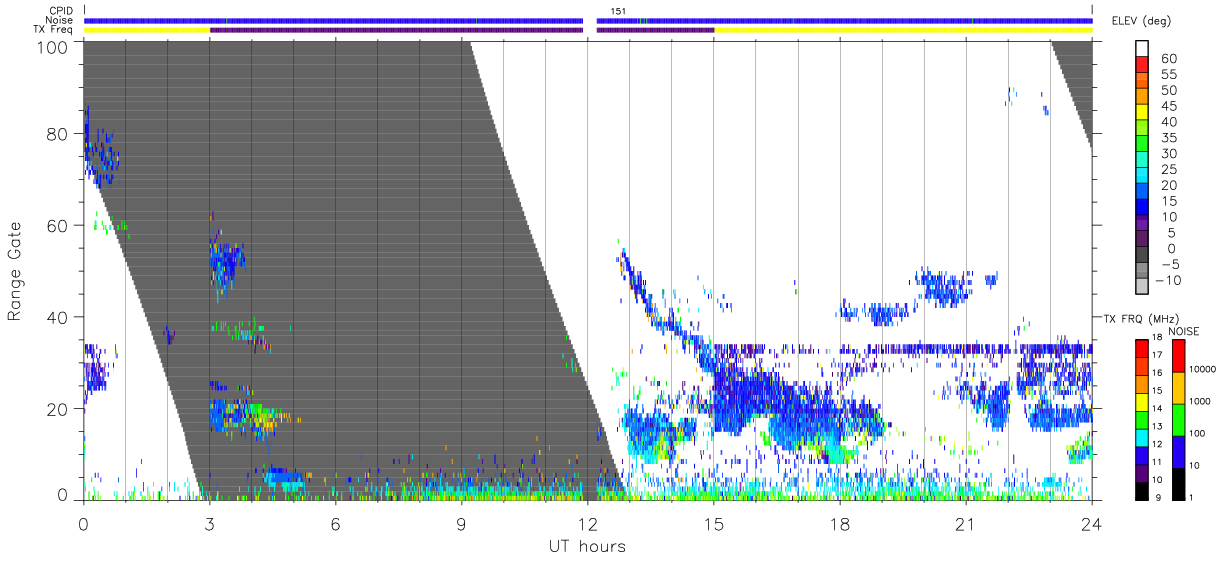1228x567 pixels.
Task: Click the 10000 label on NOISE colorbar
Action: pos(1205,369)
